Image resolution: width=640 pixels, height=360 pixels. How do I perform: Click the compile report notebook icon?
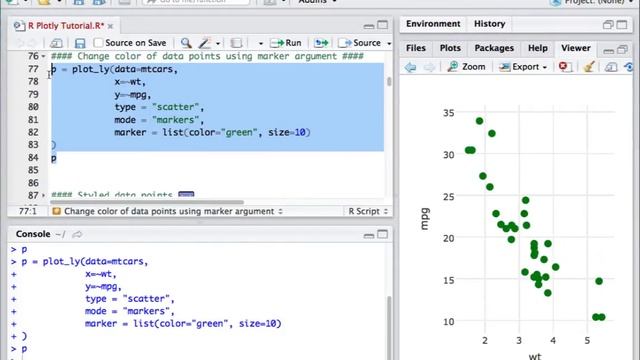(x=236, y=43)
